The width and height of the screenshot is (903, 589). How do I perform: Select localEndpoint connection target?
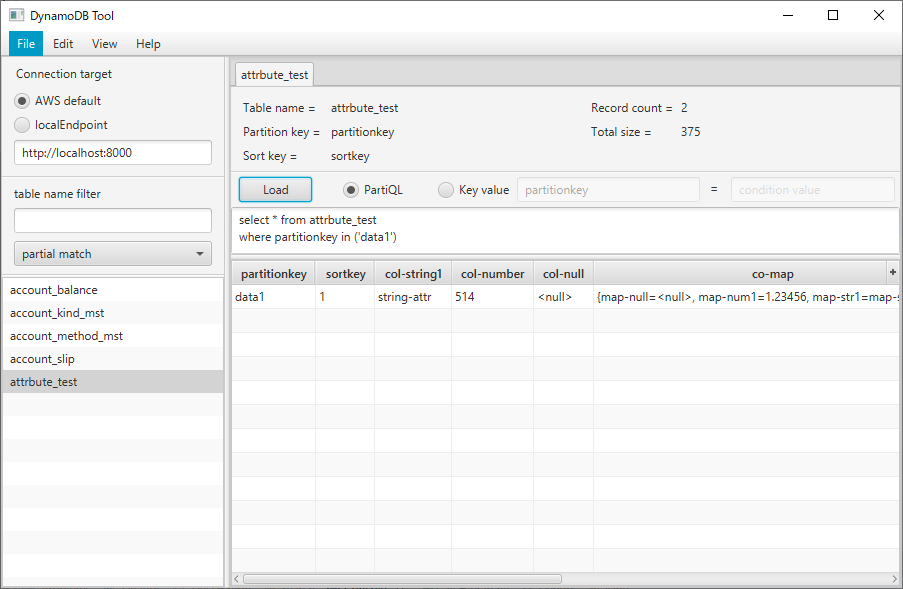coord(21,124)
